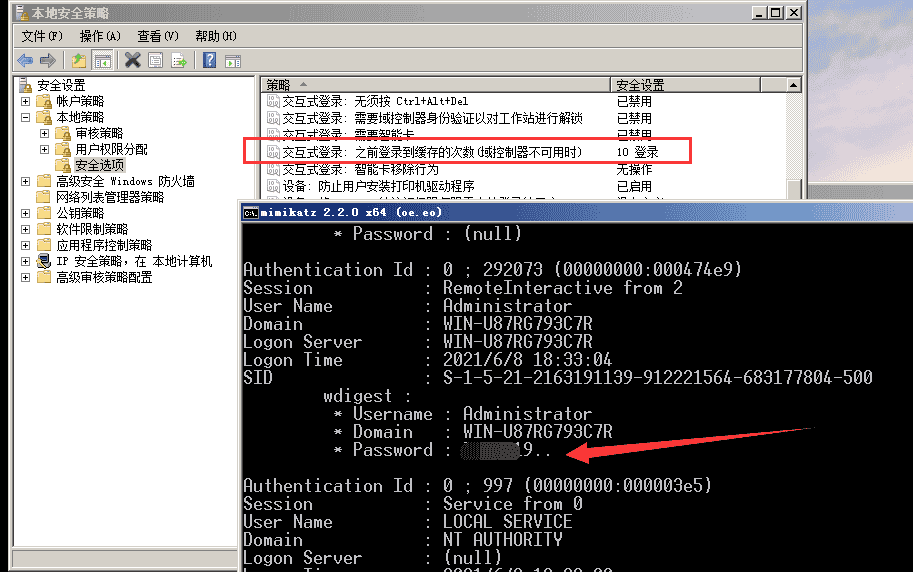This screenshot has height=572, width=913.
Task: Toggle the Show/Hide action pane icon
Action: (232, 60)
